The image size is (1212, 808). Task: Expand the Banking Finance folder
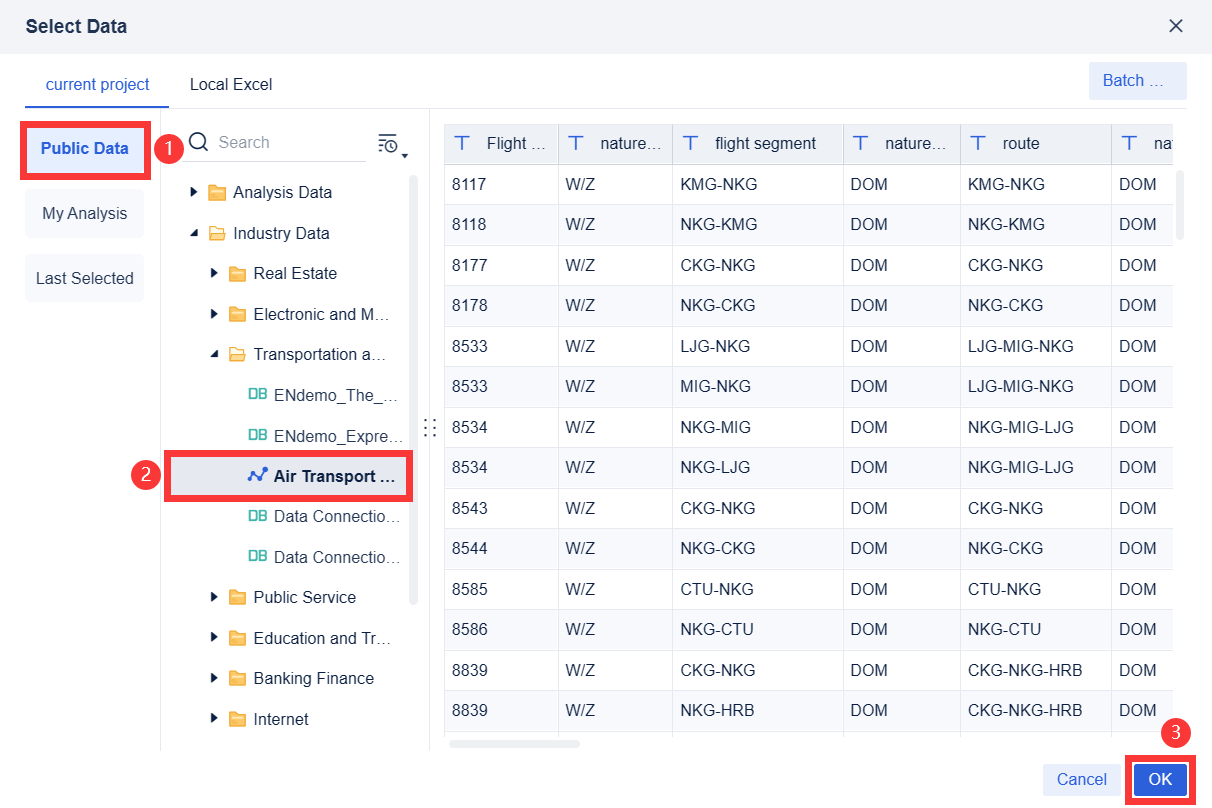[x=213, y=678]
